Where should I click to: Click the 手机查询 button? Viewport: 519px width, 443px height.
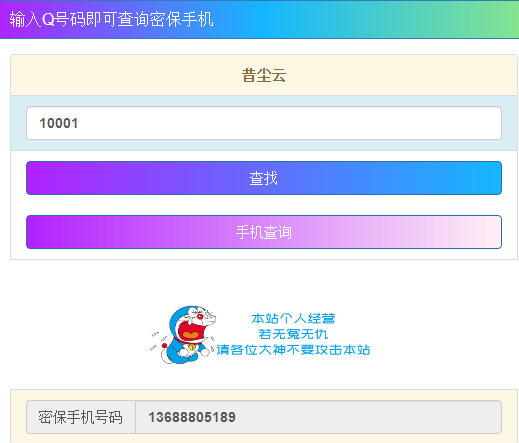[x=264, y=232]
